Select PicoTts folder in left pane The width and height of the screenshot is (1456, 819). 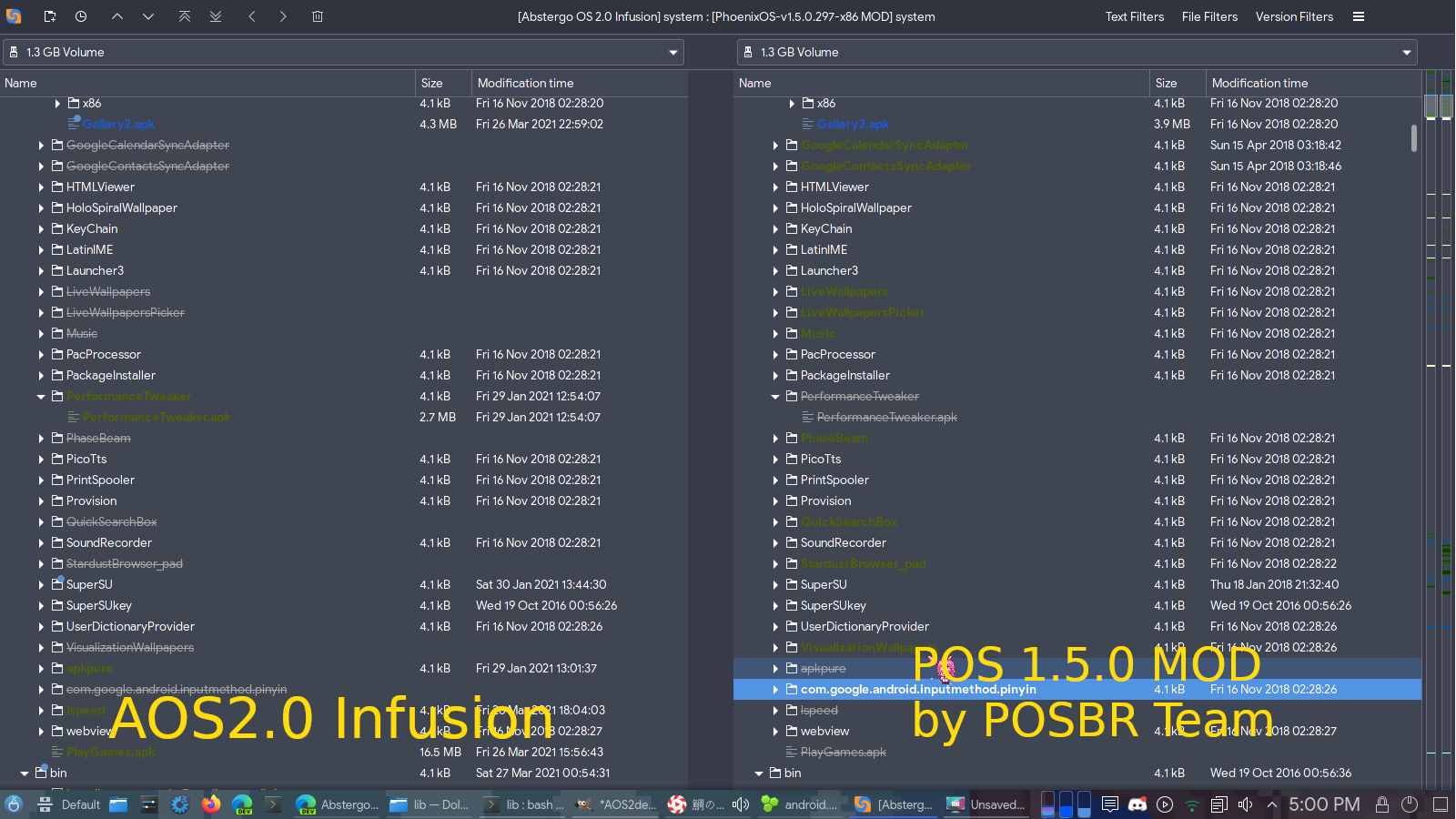pyautogui.click(x=86, y=460)
